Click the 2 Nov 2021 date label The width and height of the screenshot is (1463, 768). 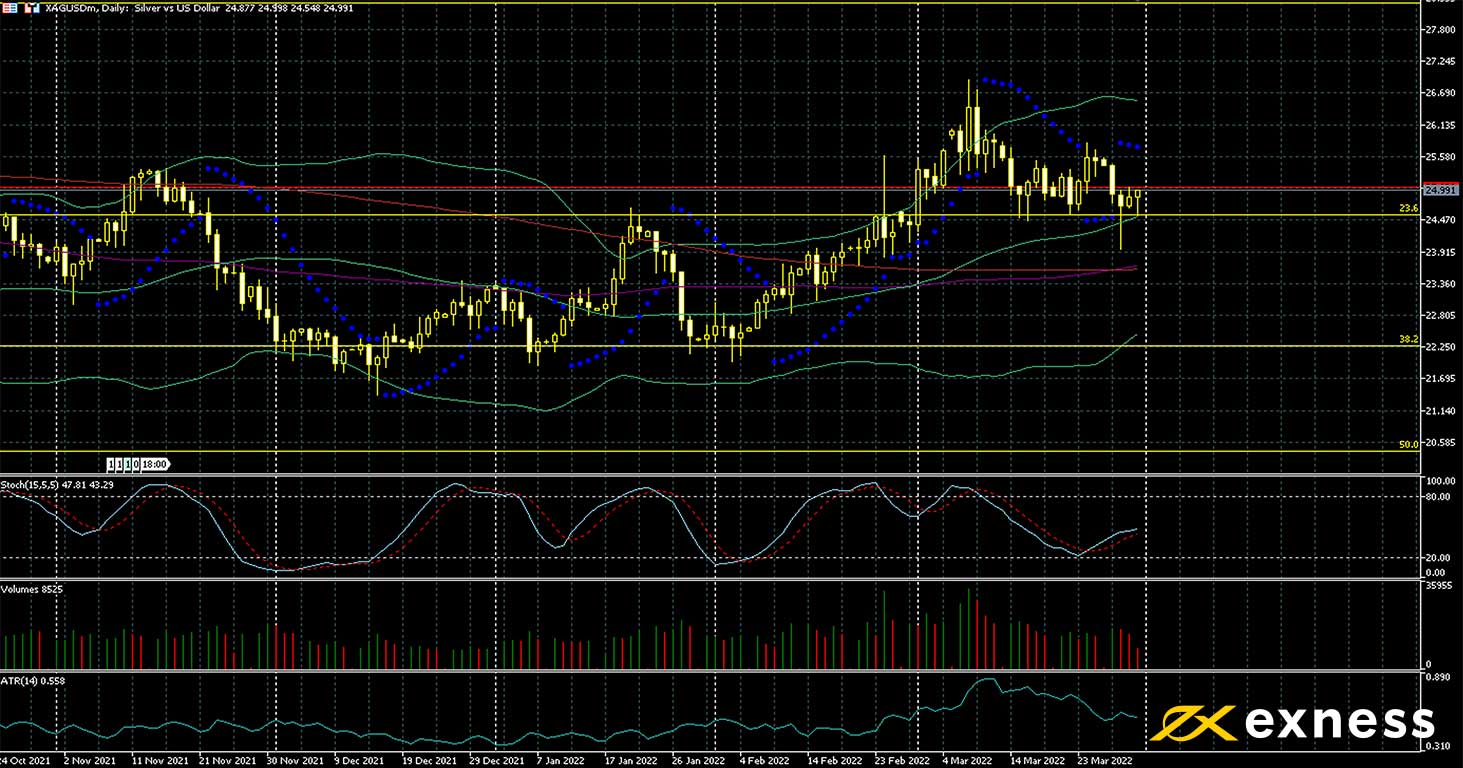pos(90,760)
